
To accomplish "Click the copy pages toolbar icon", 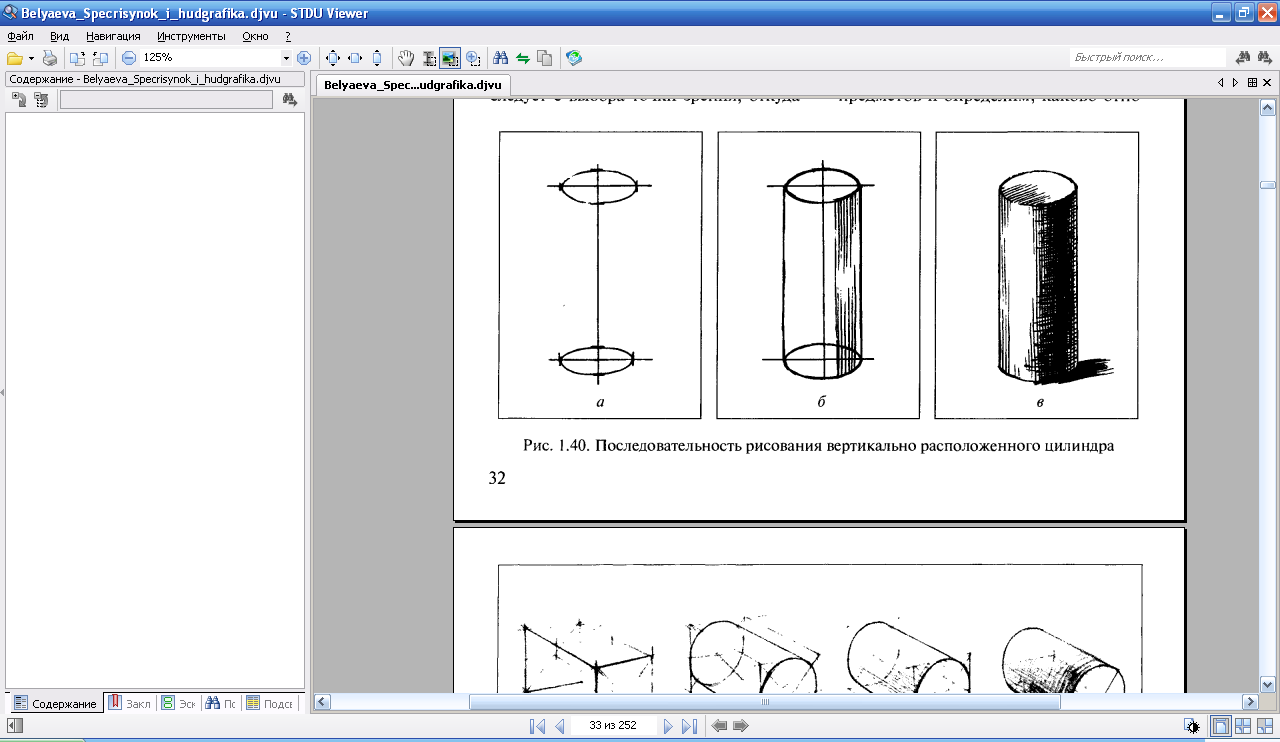I will 544,58.
